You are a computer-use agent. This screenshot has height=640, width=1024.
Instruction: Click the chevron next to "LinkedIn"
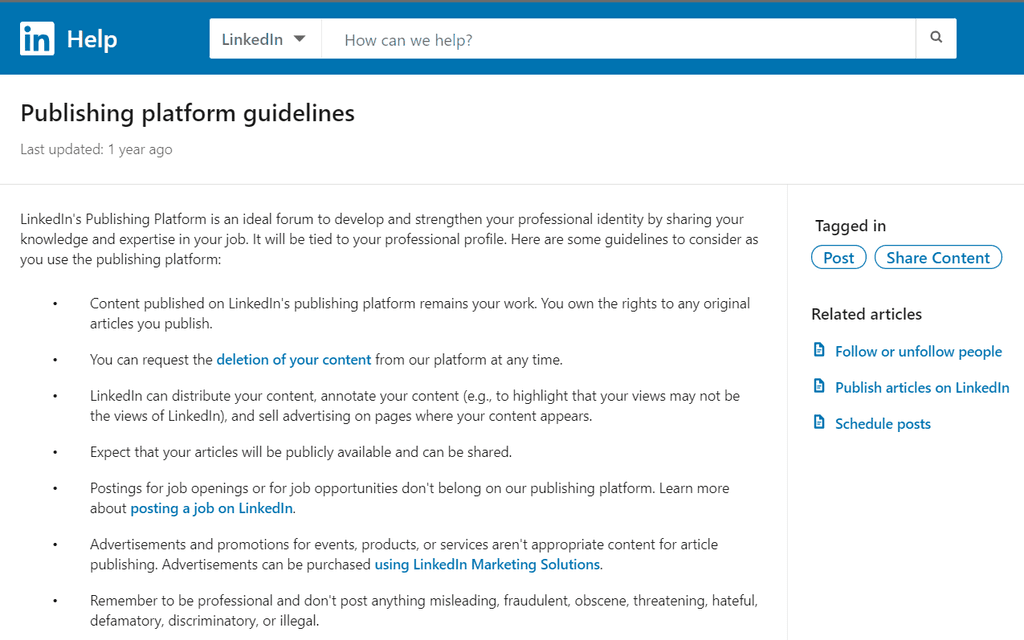pos(299,37)
